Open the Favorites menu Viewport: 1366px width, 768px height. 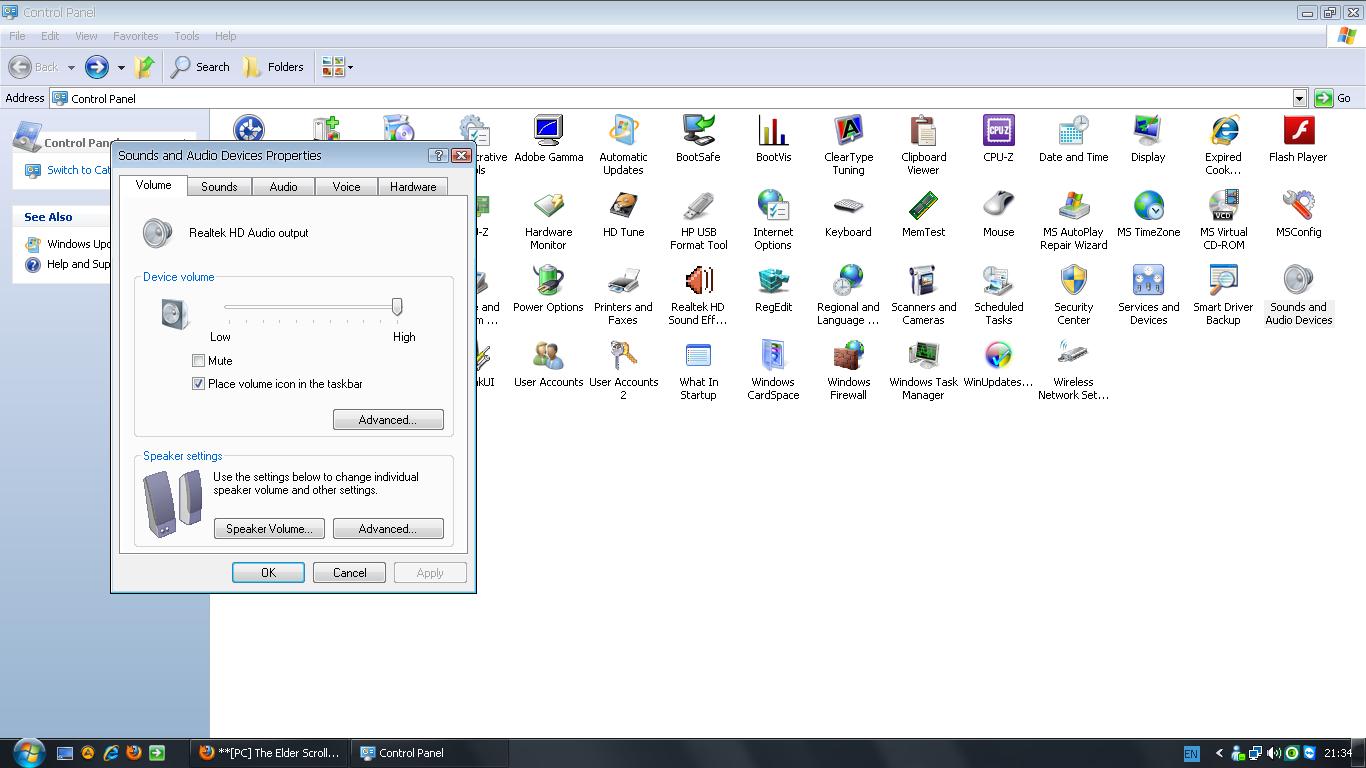tap(136, 36)
